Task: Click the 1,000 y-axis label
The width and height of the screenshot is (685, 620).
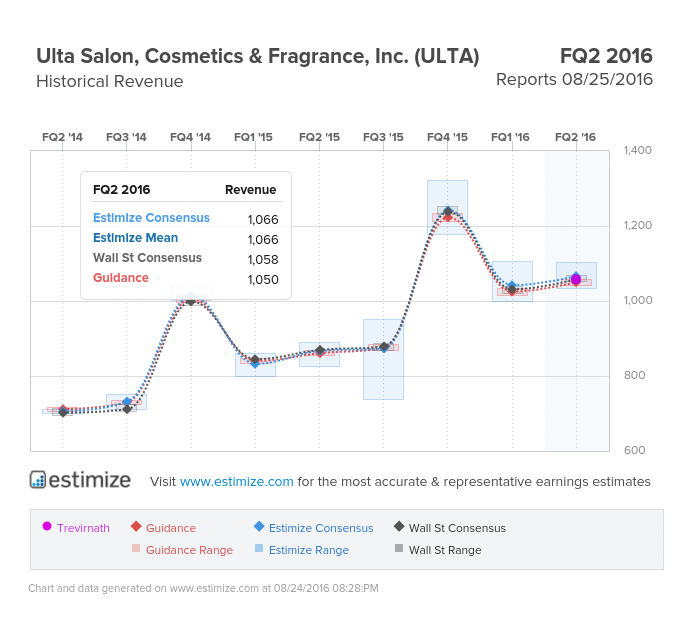Action: point(638,300)
